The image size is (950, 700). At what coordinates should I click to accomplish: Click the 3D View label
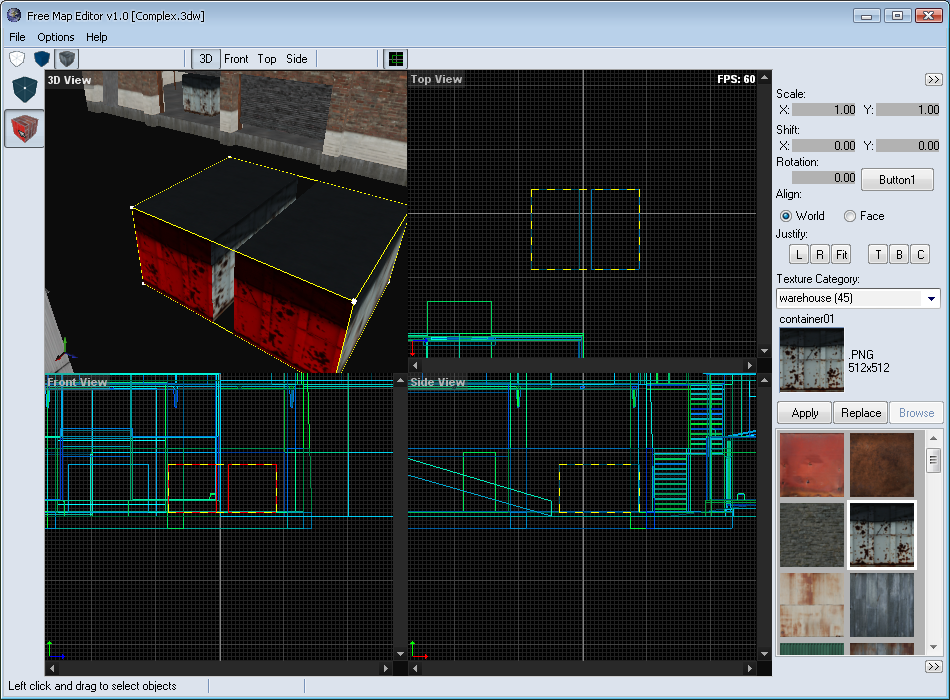pos(69,80)
